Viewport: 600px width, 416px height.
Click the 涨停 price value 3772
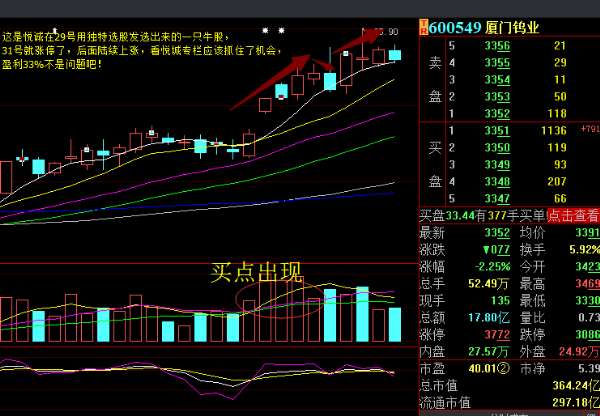point(490,333)
